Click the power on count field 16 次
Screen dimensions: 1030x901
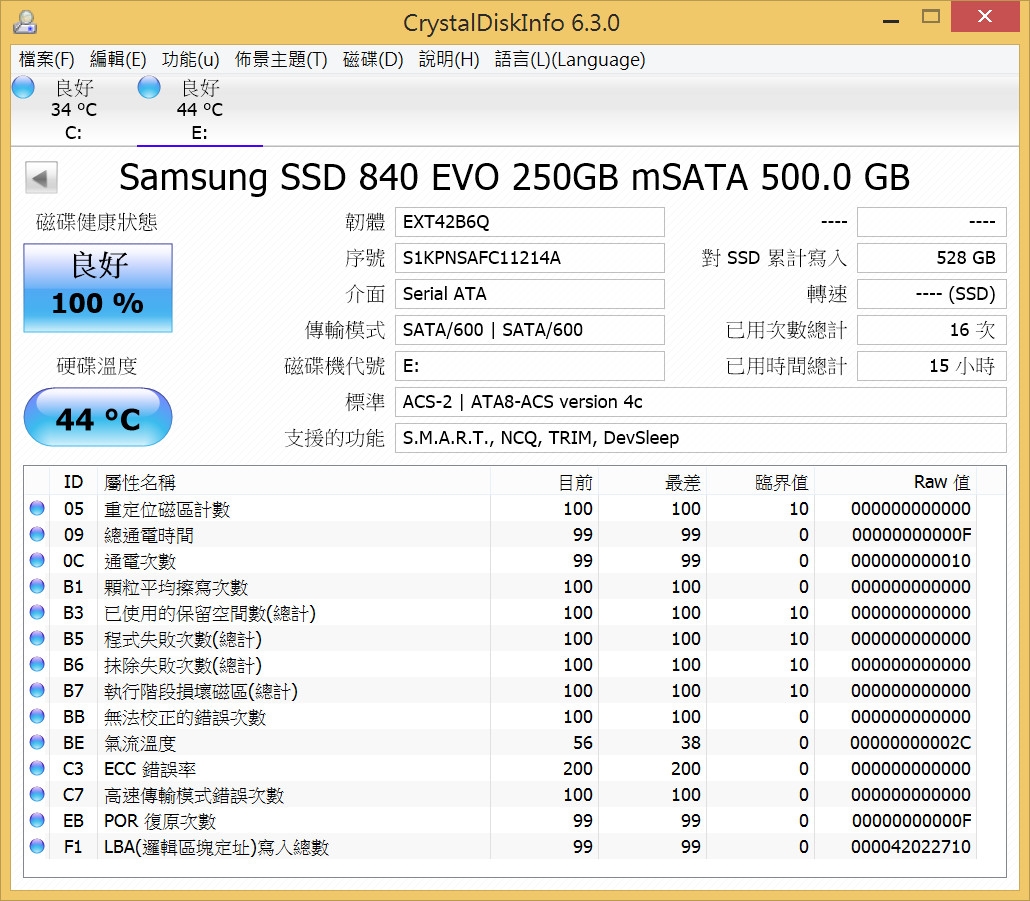(931, 330)
